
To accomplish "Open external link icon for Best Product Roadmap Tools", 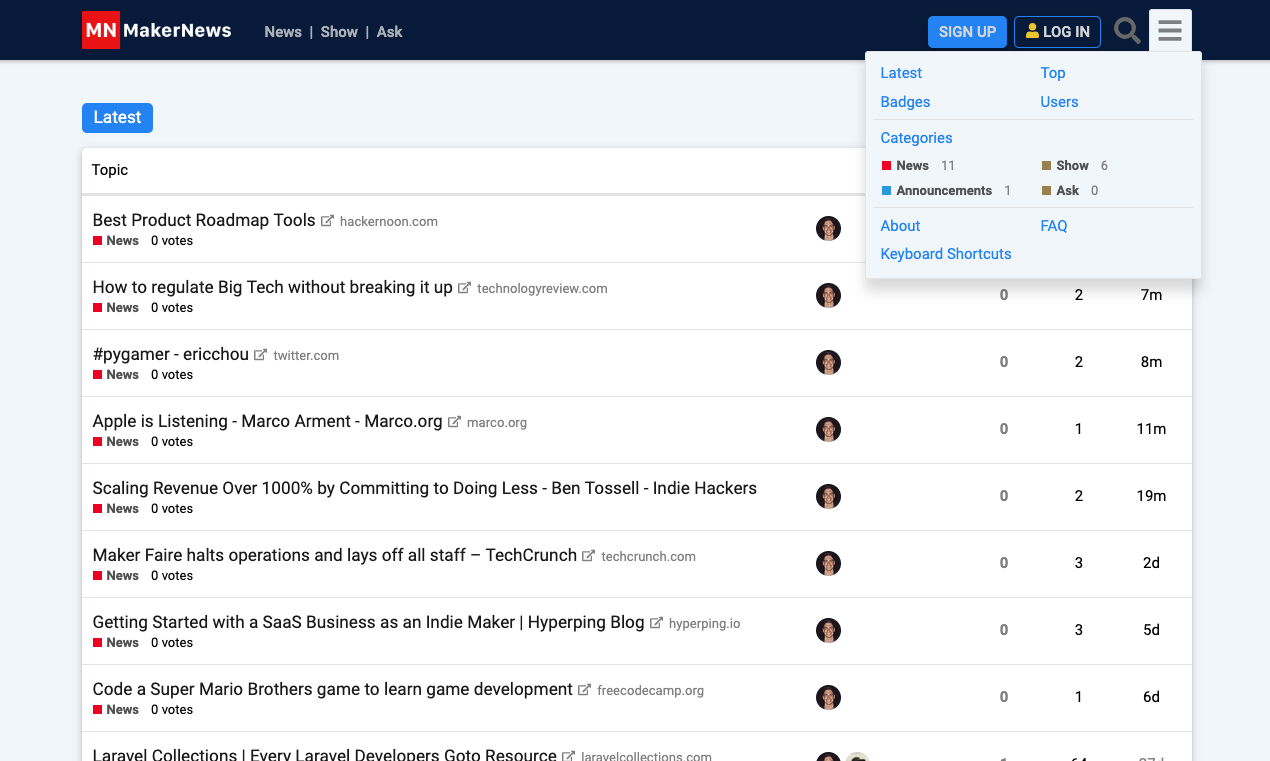I will [x=326, y=220].
